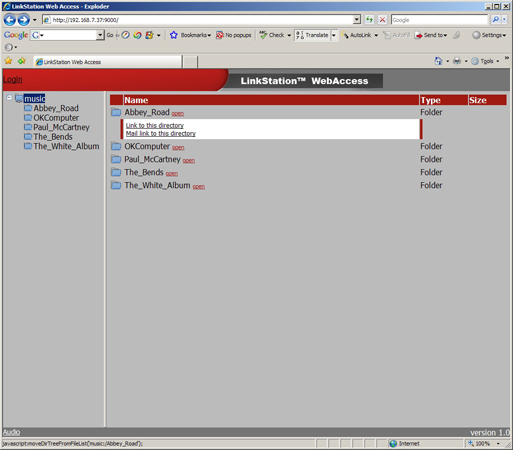Click the Audio link in bottom bar
Viewport: 513px width, 450px height.
click(x=11, y=432)
